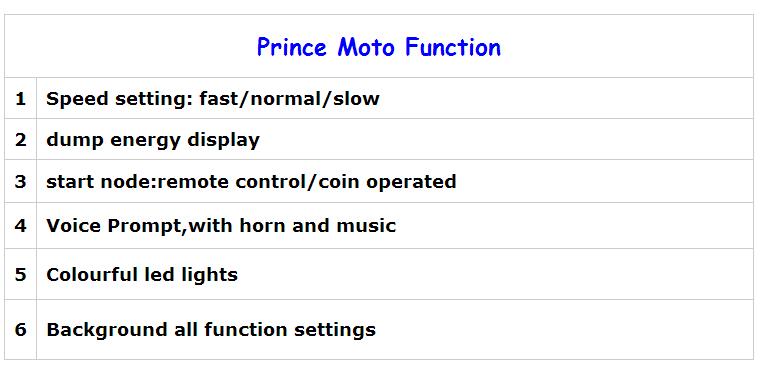The height and width of the screenshot is (379, 763).
Task: Click row number 5 cell
Action: (x=20, y=274)
